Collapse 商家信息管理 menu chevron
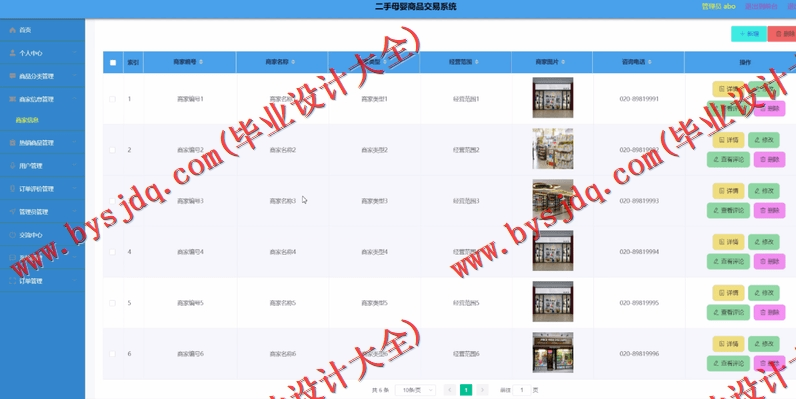The image size is (796, 399). (x=75, y=99)
